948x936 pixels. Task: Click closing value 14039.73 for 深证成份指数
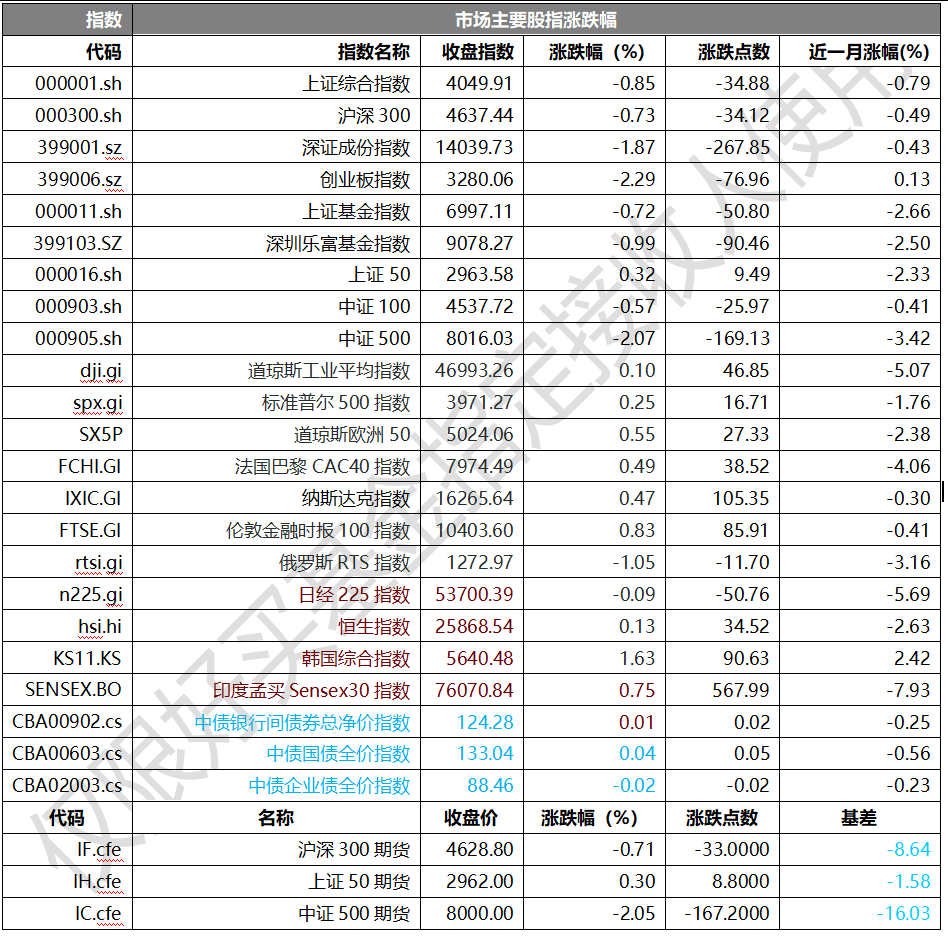[x=474, y=148]
